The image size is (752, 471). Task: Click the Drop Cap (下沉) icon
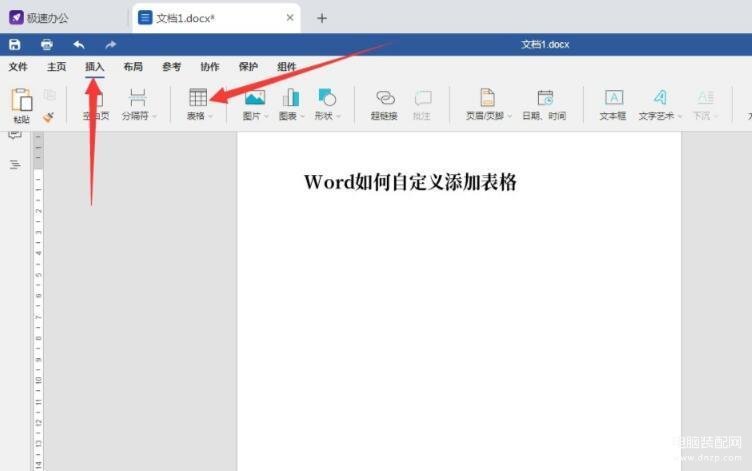tap(705, 98)
